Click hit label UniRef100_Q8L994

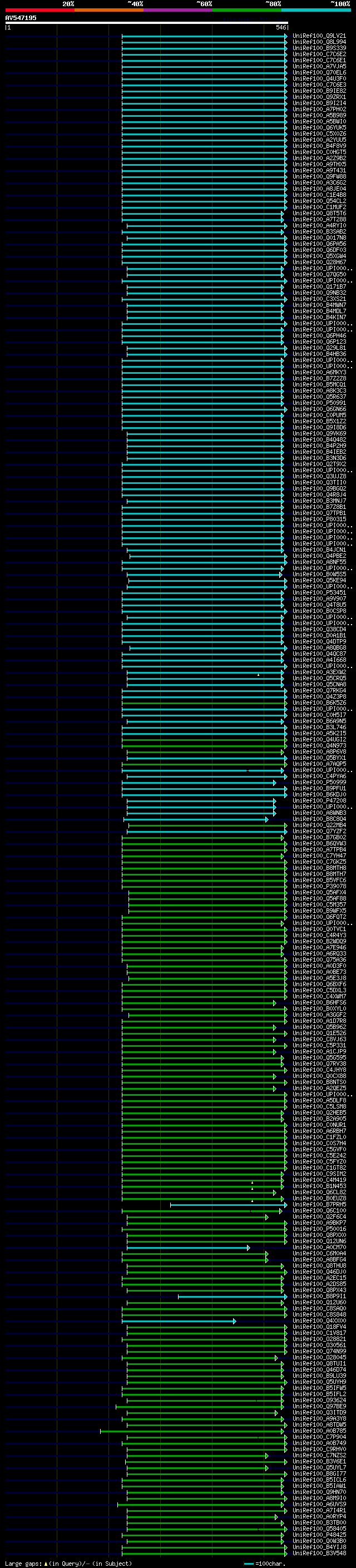[319, 42]
